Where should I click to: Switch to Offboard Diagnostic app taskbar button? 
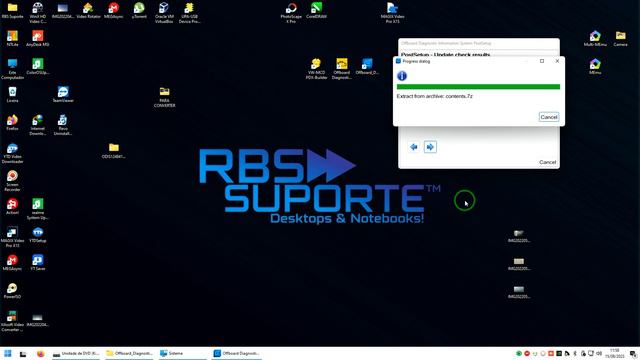click(237, 353)
